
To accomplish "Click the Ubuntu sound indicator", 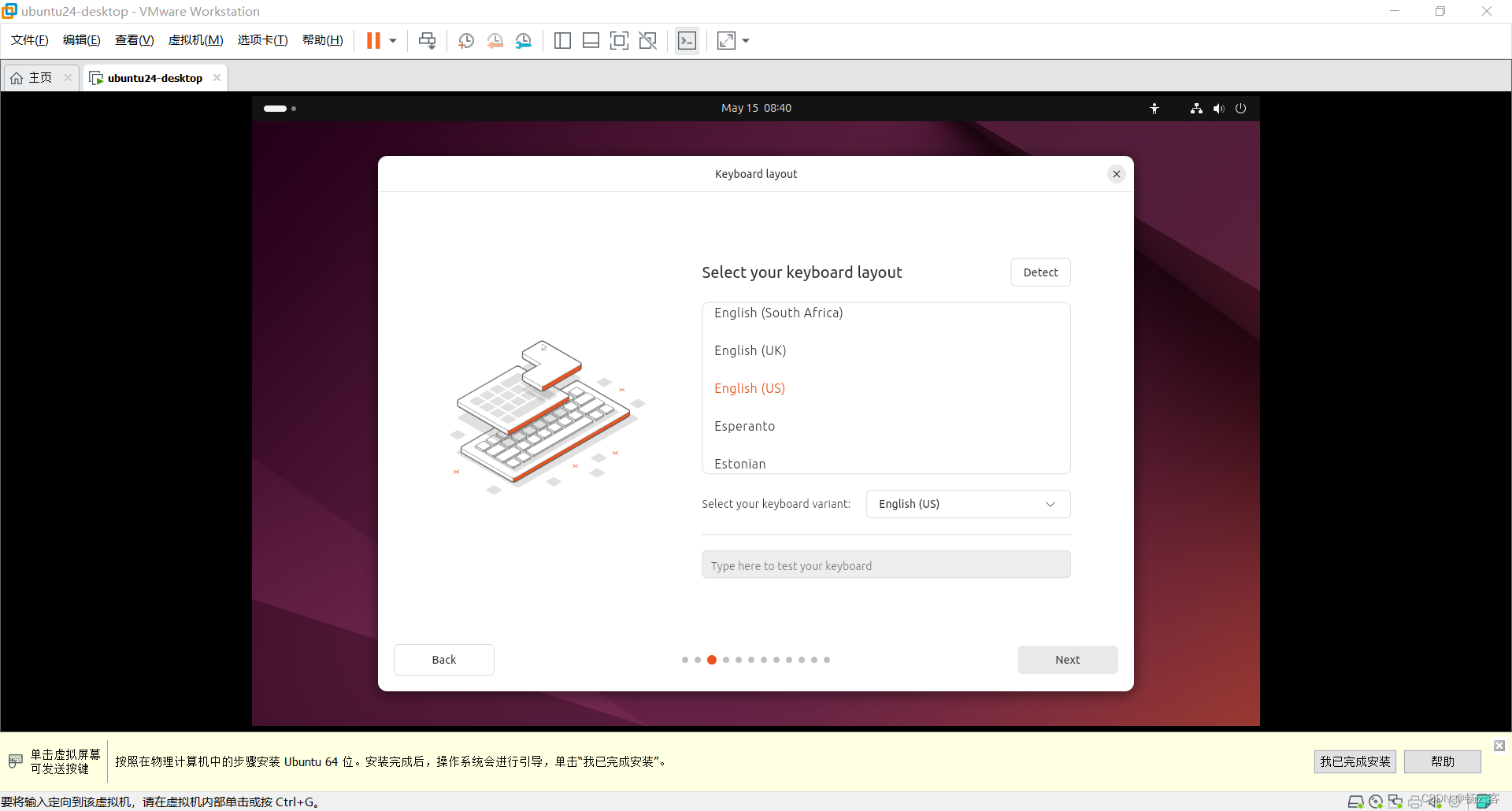I will [1218, 108].
